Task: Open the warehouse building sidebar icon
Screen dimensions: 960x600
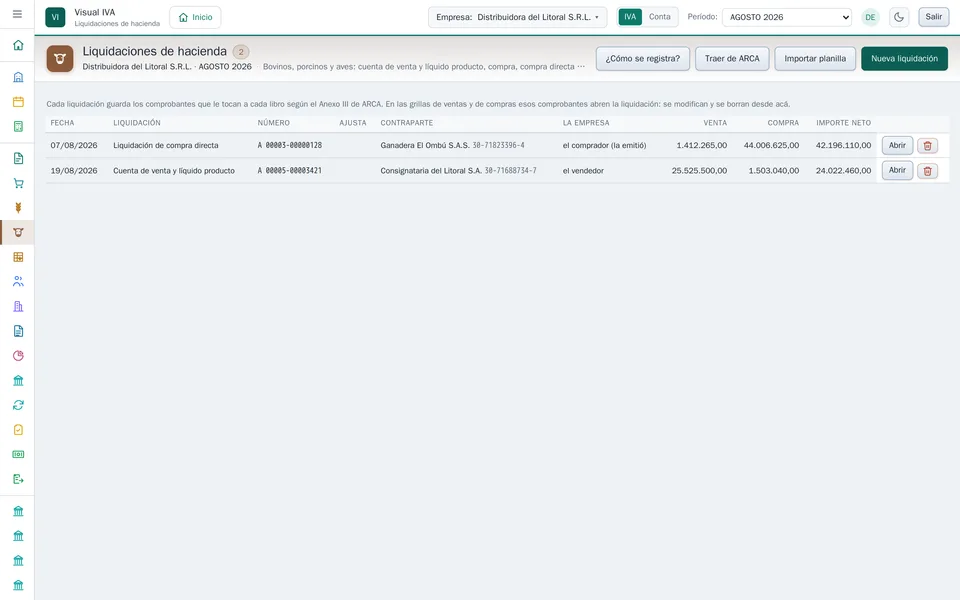Action: click(x=18, y=77)
